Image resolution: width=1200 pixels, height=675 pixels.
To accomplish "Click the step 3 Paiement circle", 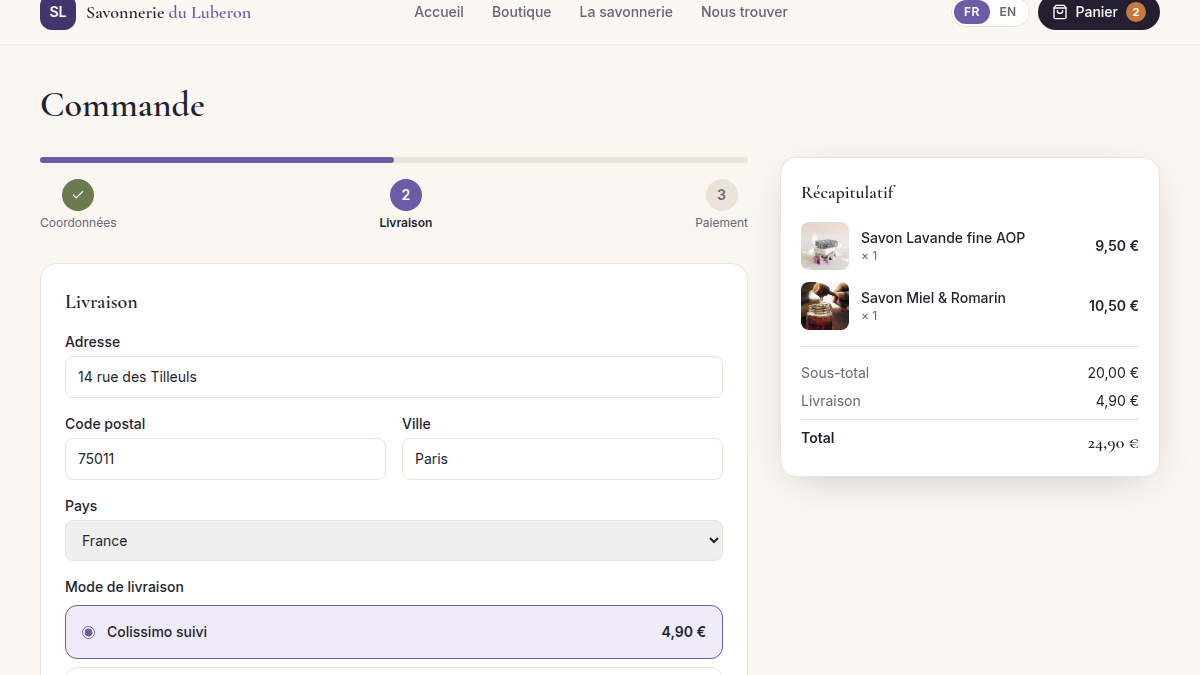I will 722,195.
